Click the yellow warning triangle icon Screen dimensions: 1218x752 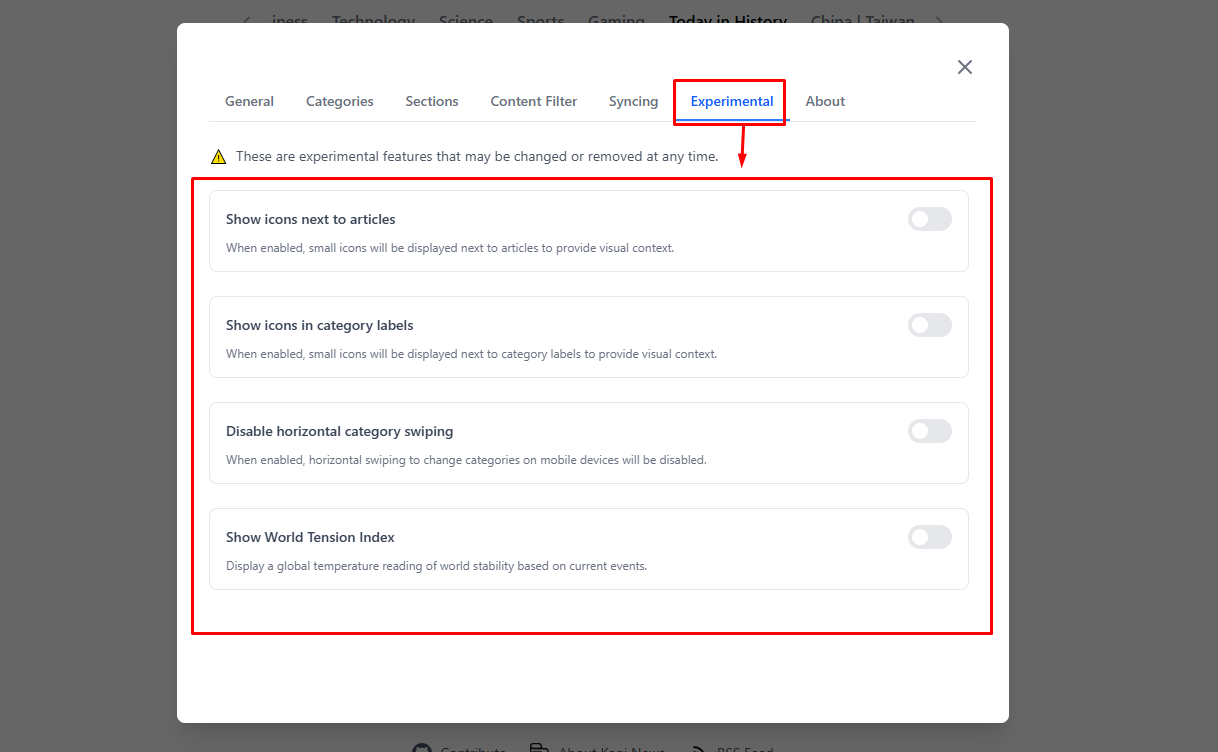(218, 156)
